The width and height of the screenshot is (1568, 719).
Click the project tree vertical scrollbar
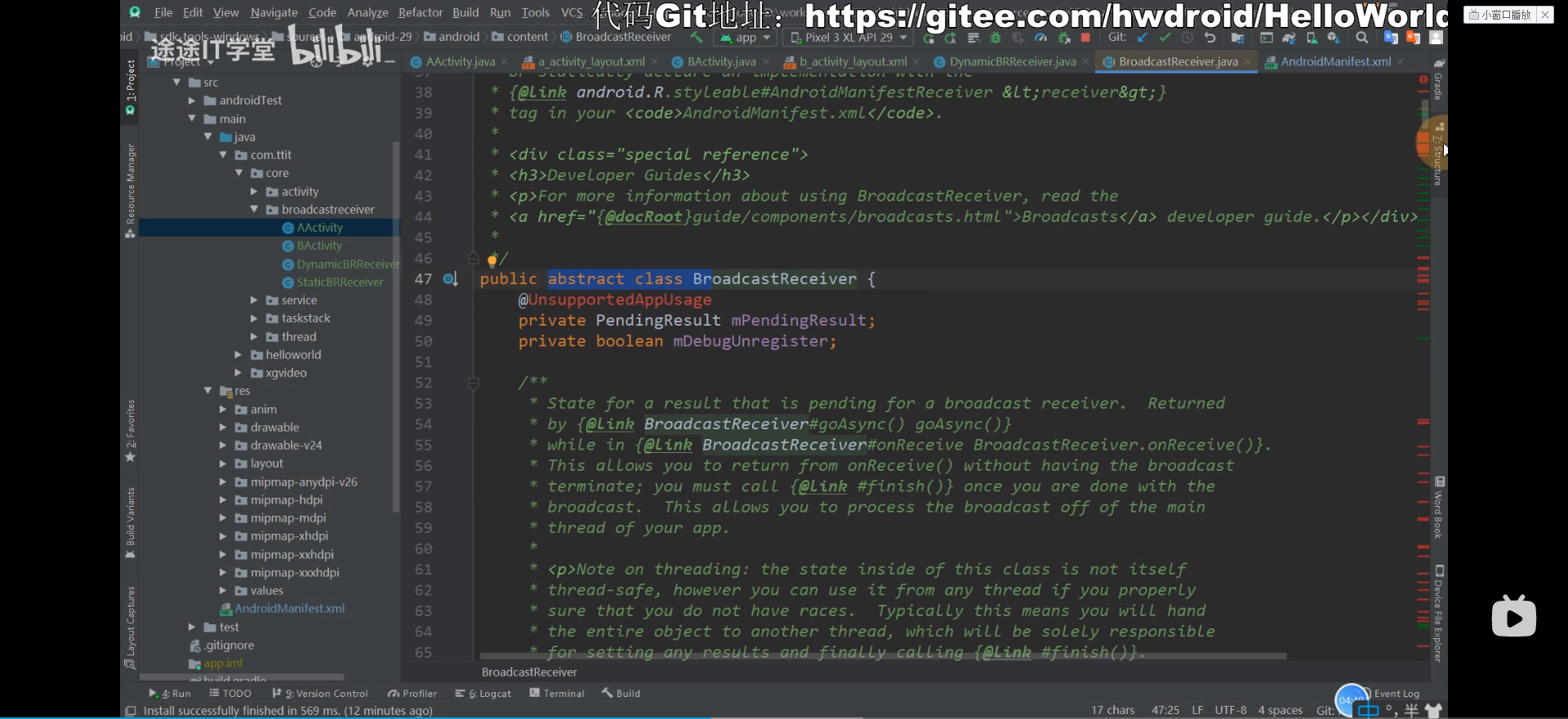click(x=396, y=326)
